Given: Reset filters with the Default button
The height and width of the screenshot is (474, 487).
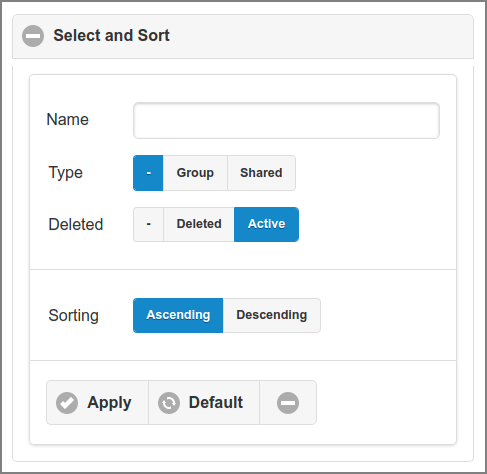Looking at the screenshot, I should [204, 402].
